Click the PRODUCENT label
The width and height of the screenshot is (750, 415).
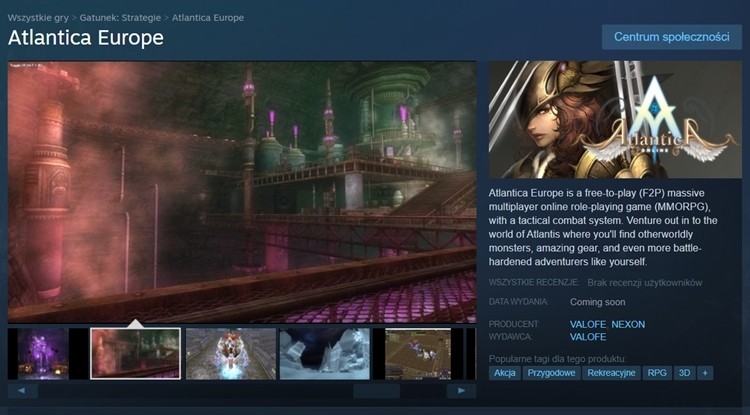(514, 324)
